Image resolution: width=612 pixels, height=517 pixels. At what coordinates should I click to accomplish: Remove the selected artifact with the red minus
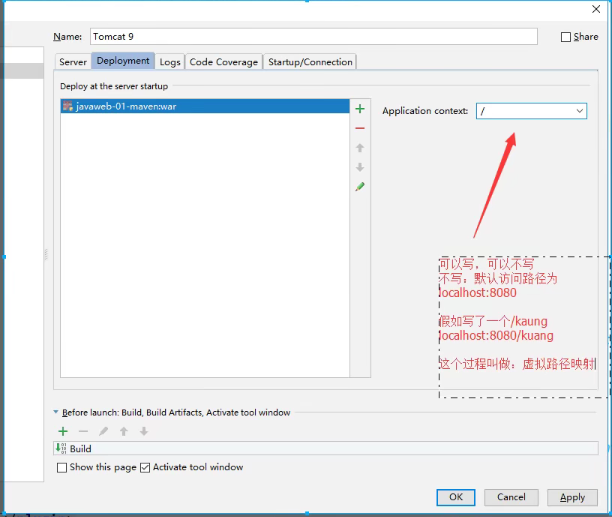(x=360, y=128)
